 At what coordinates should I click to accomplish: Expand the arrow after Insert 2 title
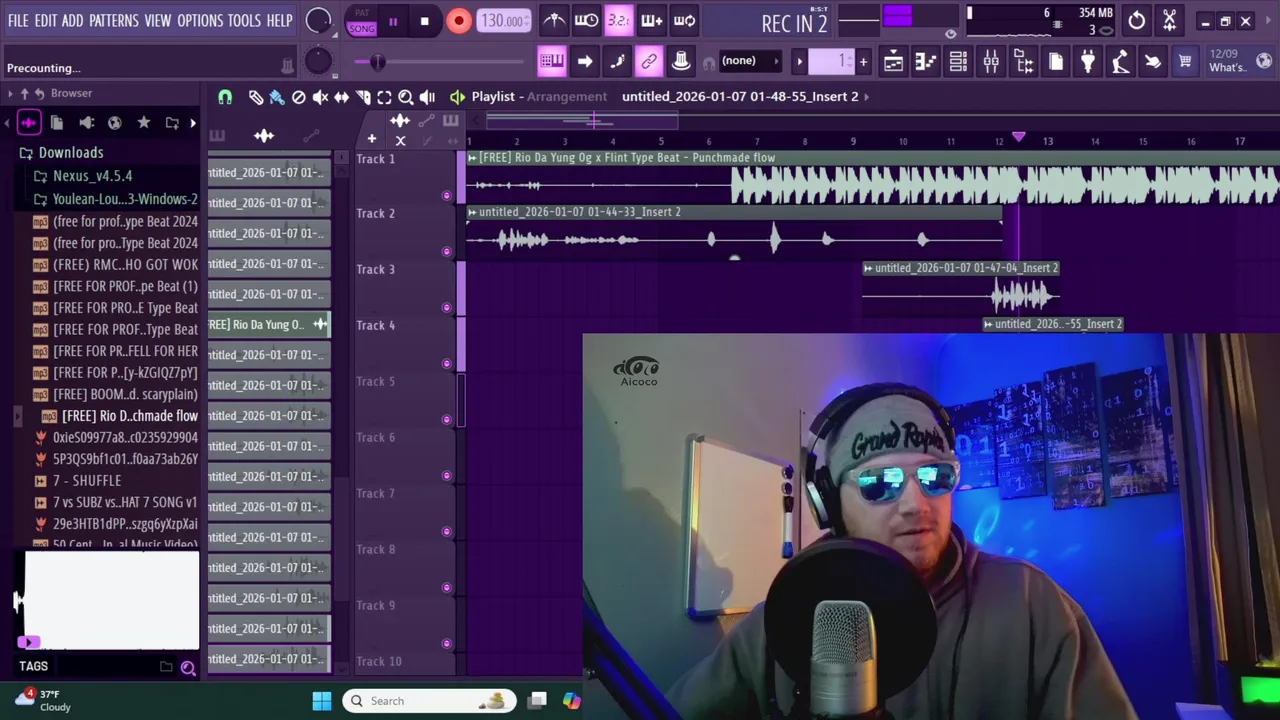pos(867,96)
